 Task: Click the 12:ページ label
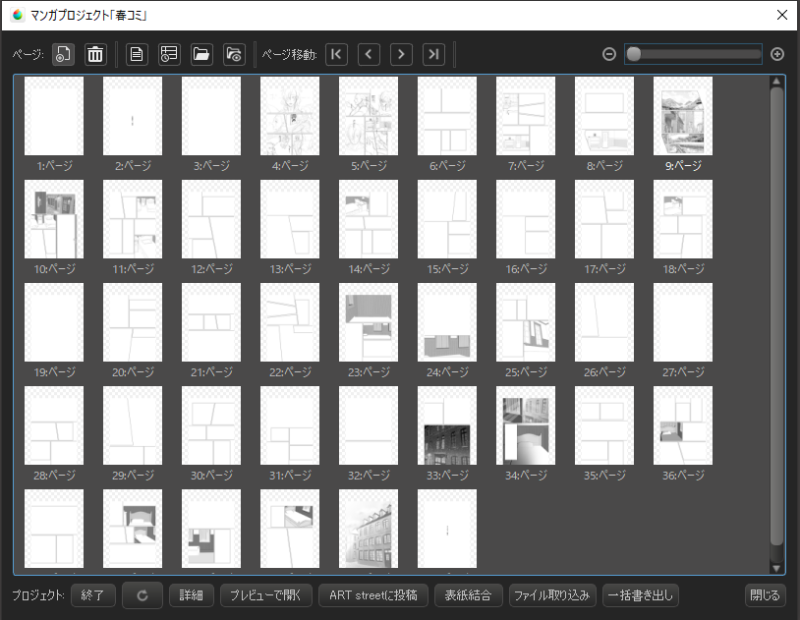tap(212, 269)
